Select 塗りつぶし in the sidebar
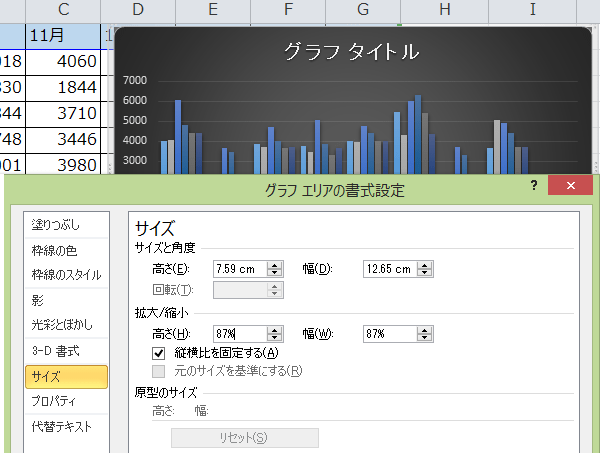Viewport: 600px width, 453px height. click(56, 225)
